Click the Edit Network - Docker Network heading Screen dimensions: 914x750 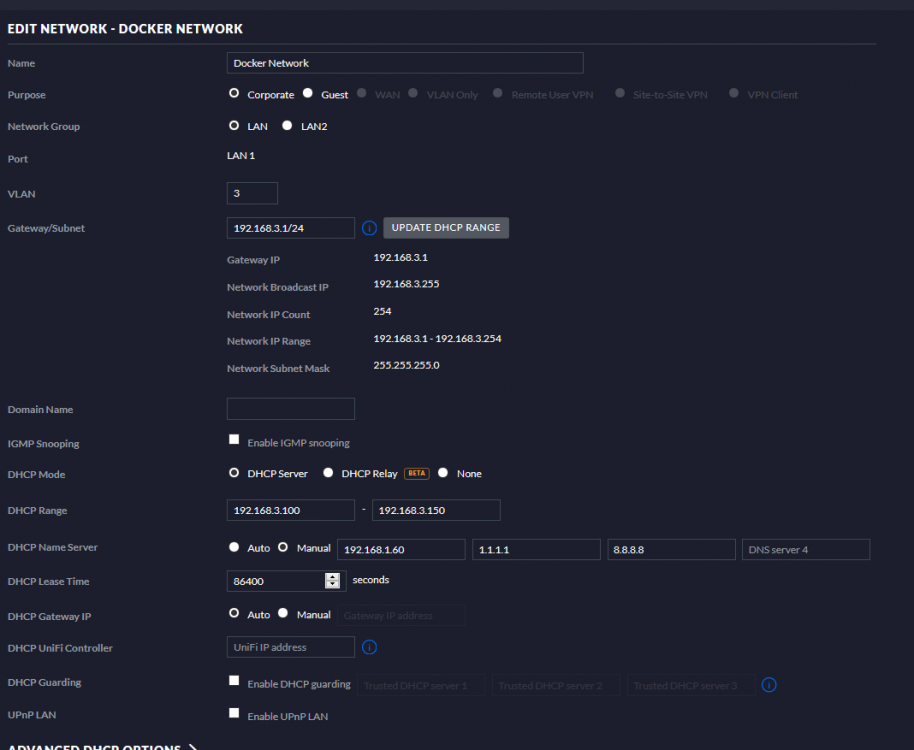125,29
